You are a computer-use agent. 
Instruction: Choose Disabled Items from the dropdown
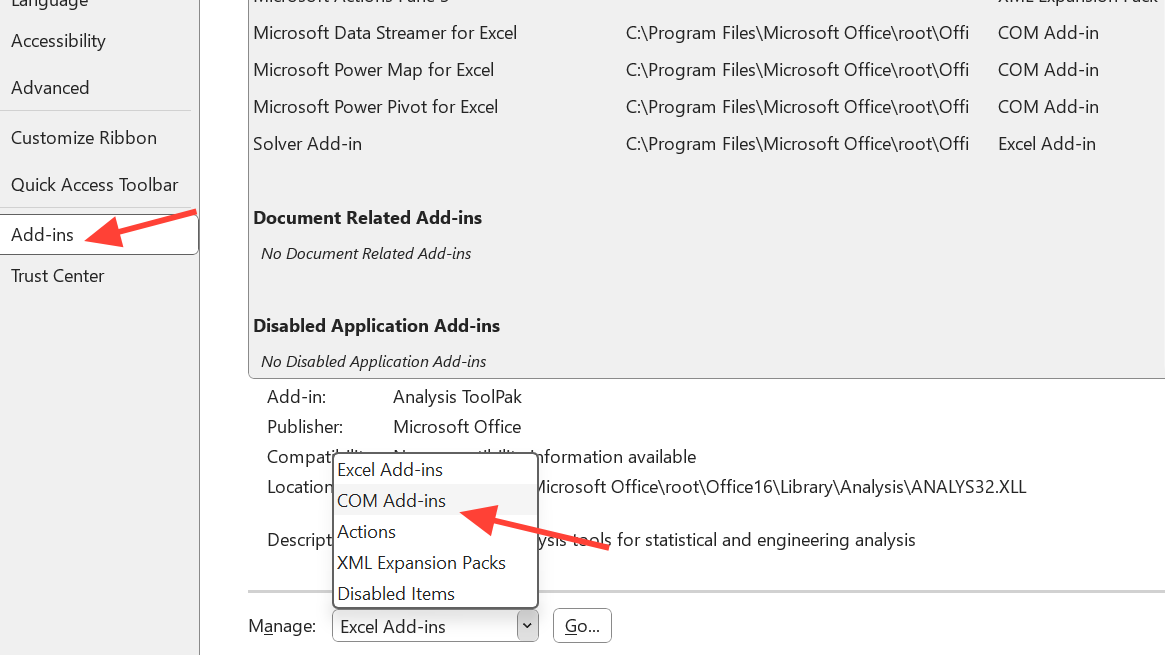pos(396,594)
